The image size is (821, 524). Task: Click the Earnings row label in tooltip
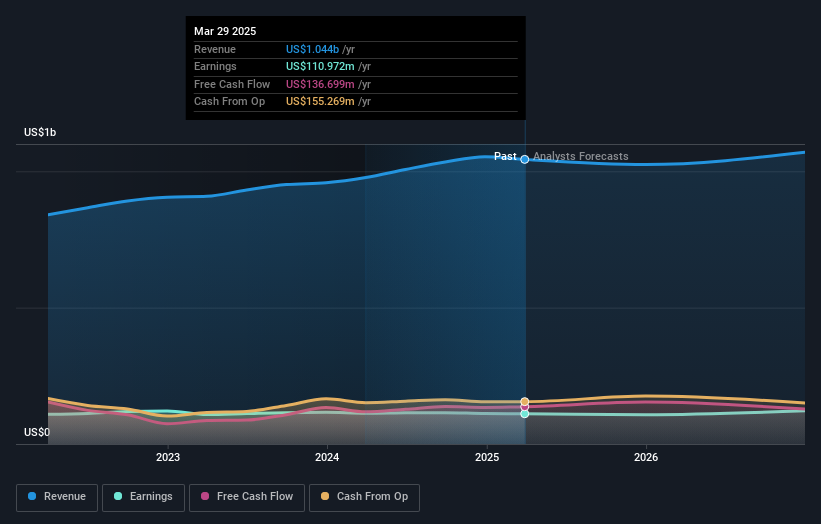215,66
